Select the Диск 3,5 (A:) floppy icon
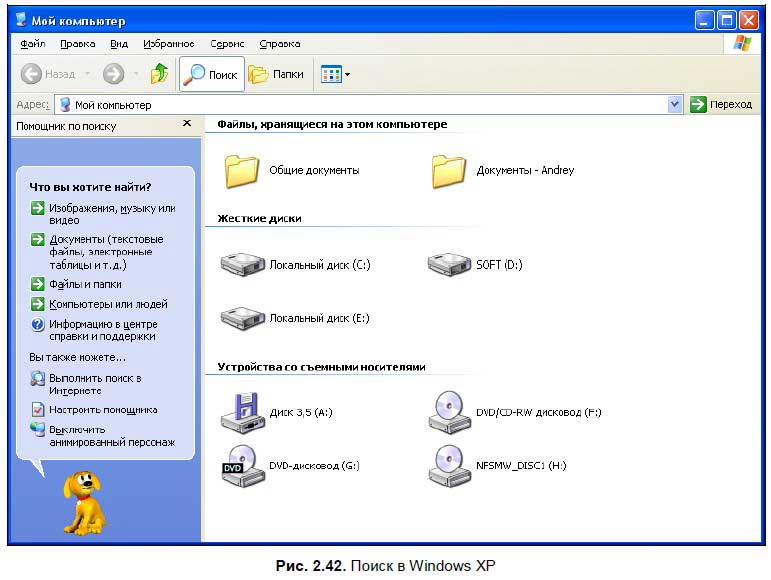 [x=243, y=413]
